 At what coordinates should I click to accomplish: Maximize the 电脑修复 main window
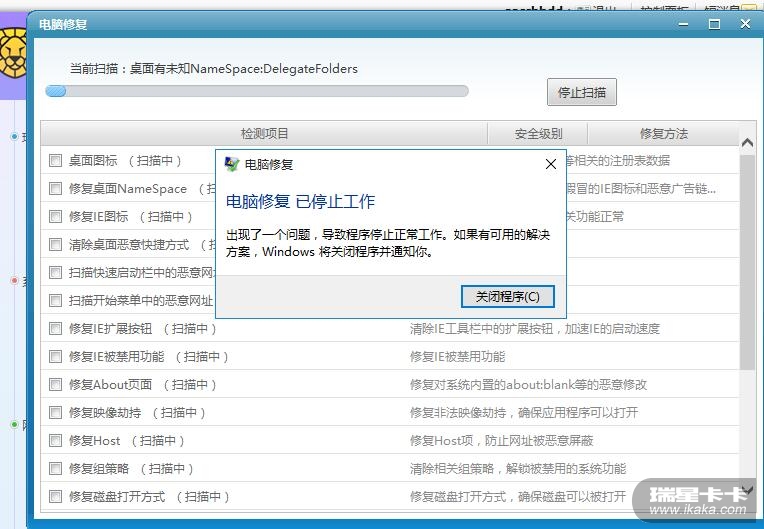coord(714,24)
